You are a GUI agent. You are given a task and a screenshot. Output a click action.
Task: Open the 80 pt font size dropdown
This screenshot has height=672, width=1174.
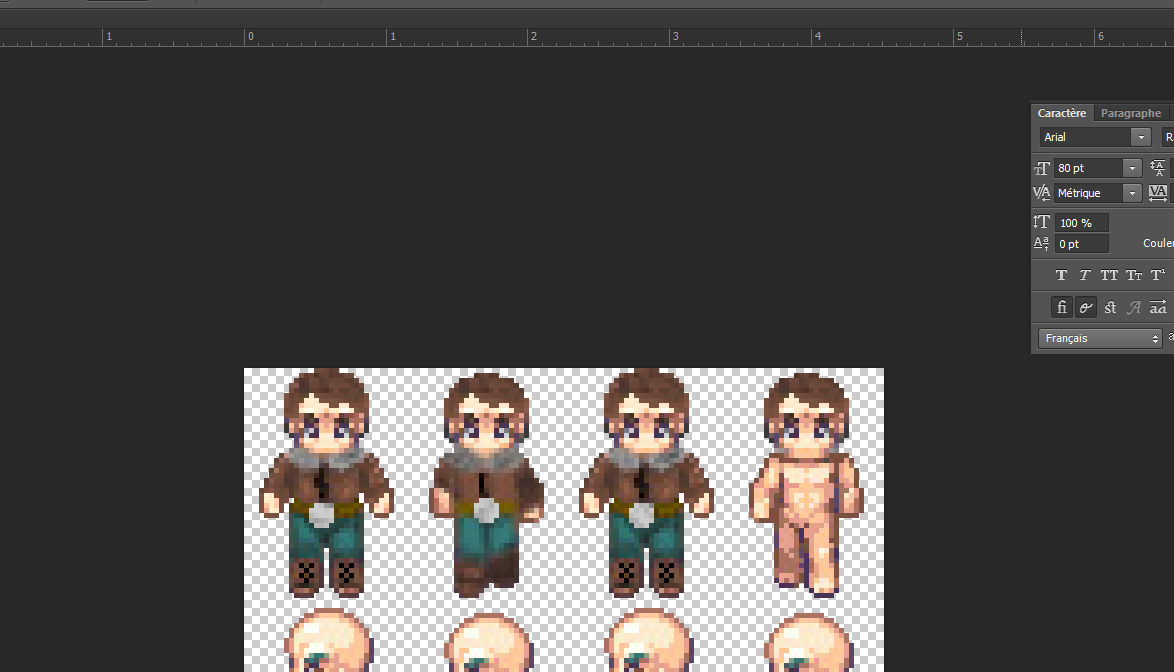(1131, 168)
